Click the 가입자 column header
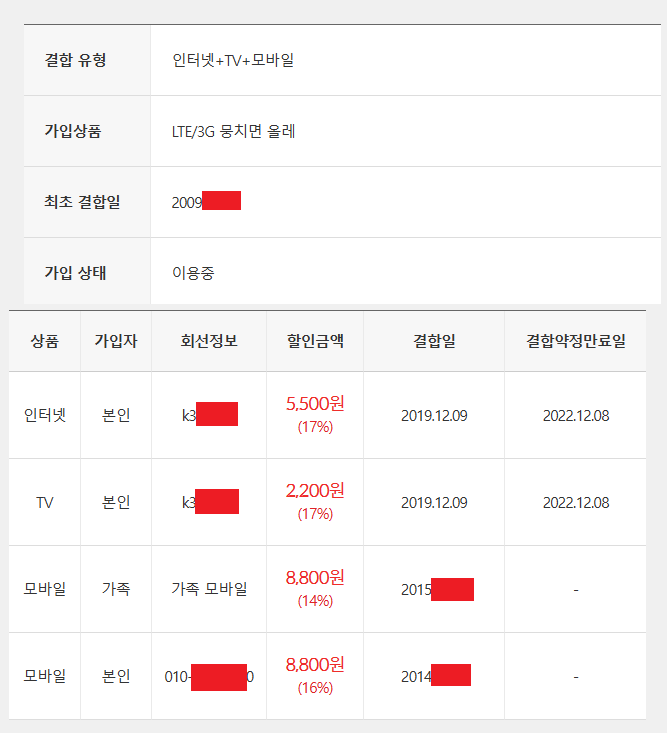This screenshot has width=667, height=733. (x=116, y=341)
